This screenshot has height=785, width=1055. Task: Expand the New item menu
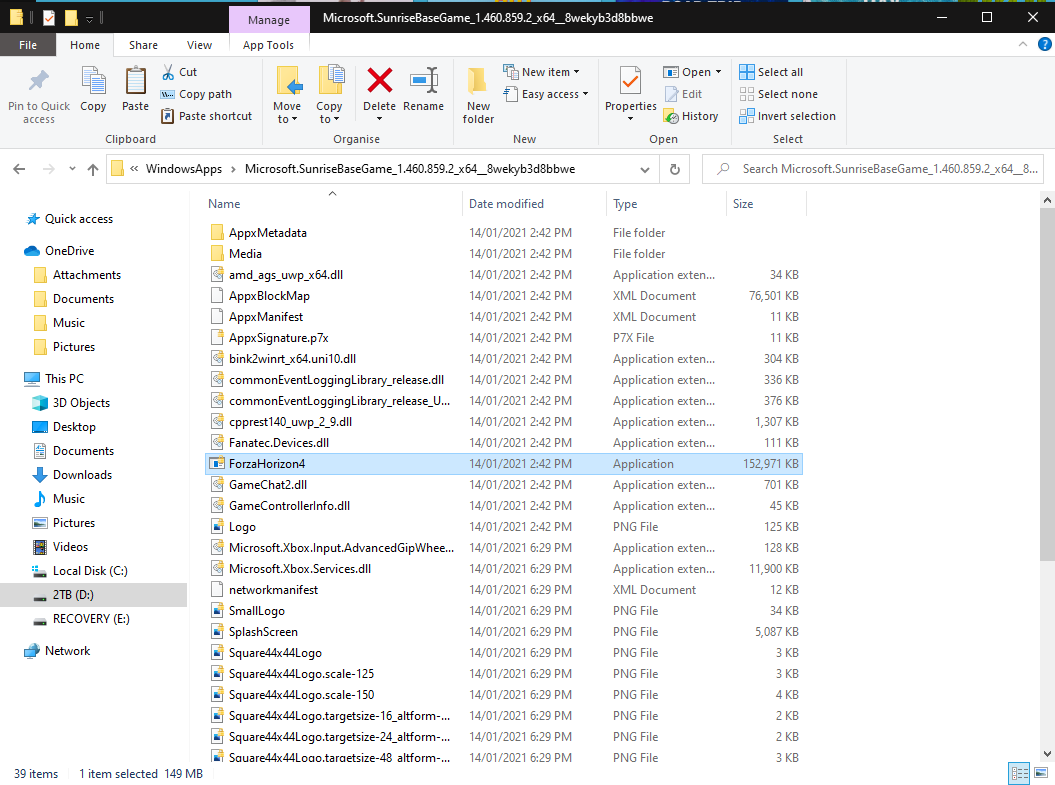(x=541, y=72)
